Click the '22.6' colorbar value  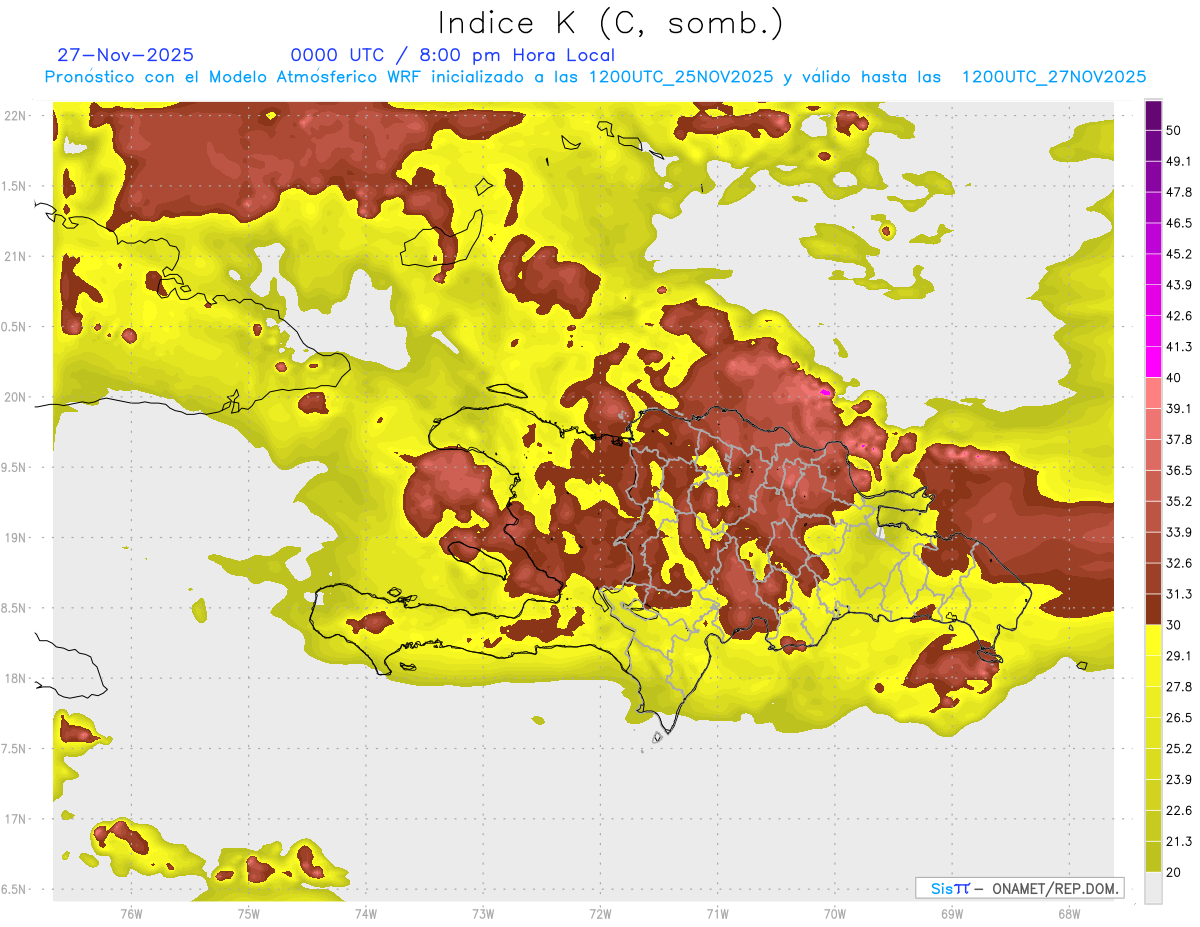click(x=1179, y=811)
